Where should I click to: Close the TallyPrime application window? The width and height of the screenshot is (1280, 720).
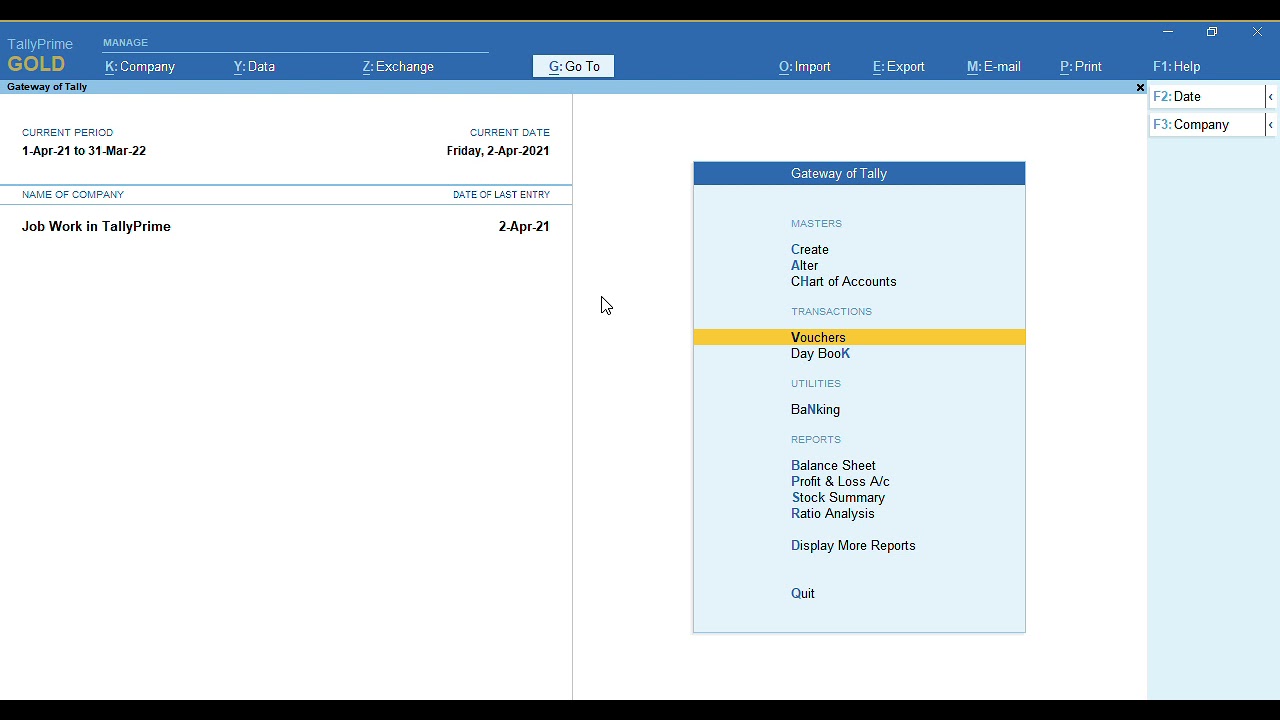(1257, 32)
